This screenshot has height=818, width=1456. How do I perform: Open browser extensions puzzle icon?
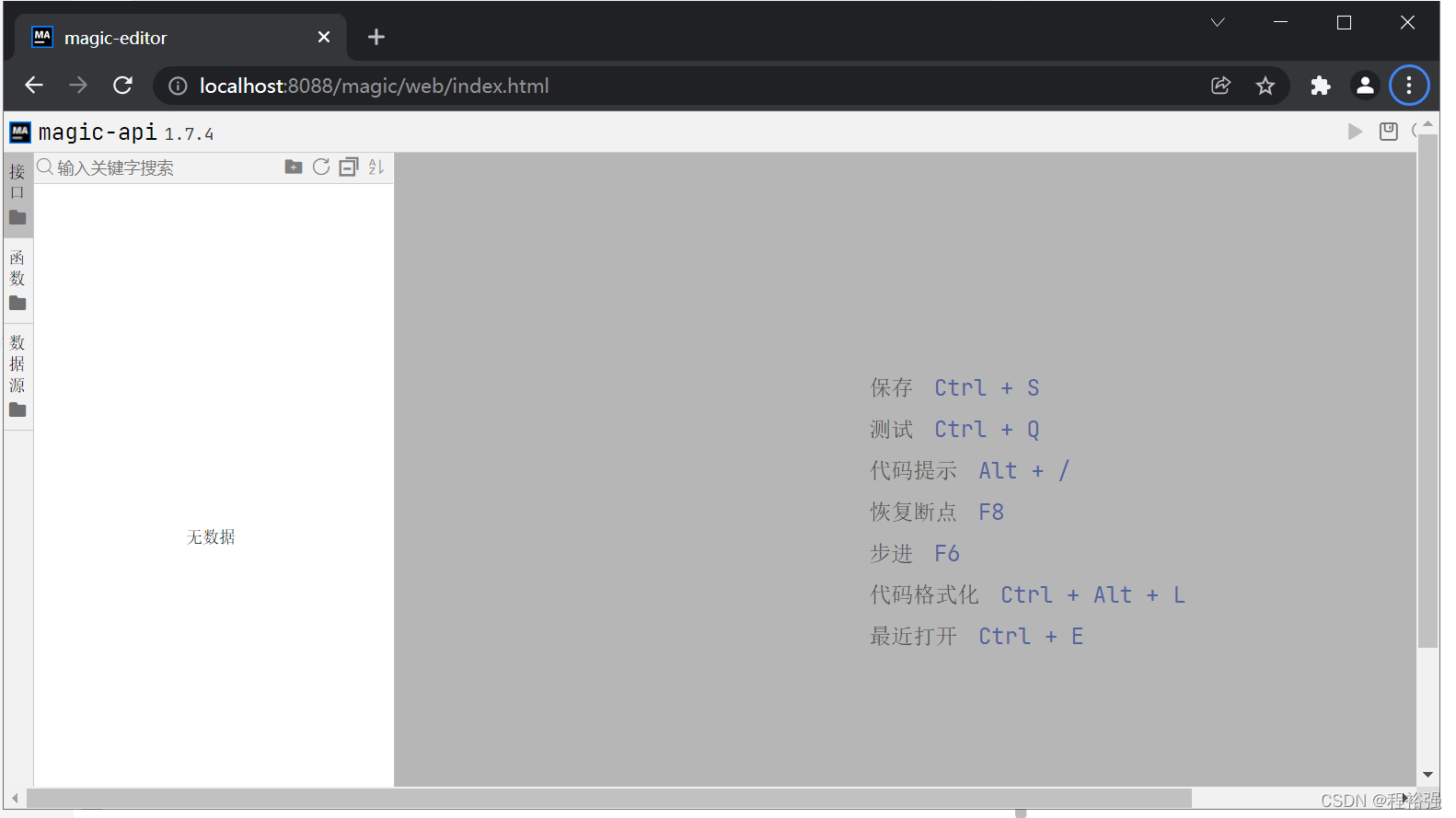[x=1321, y=86]
